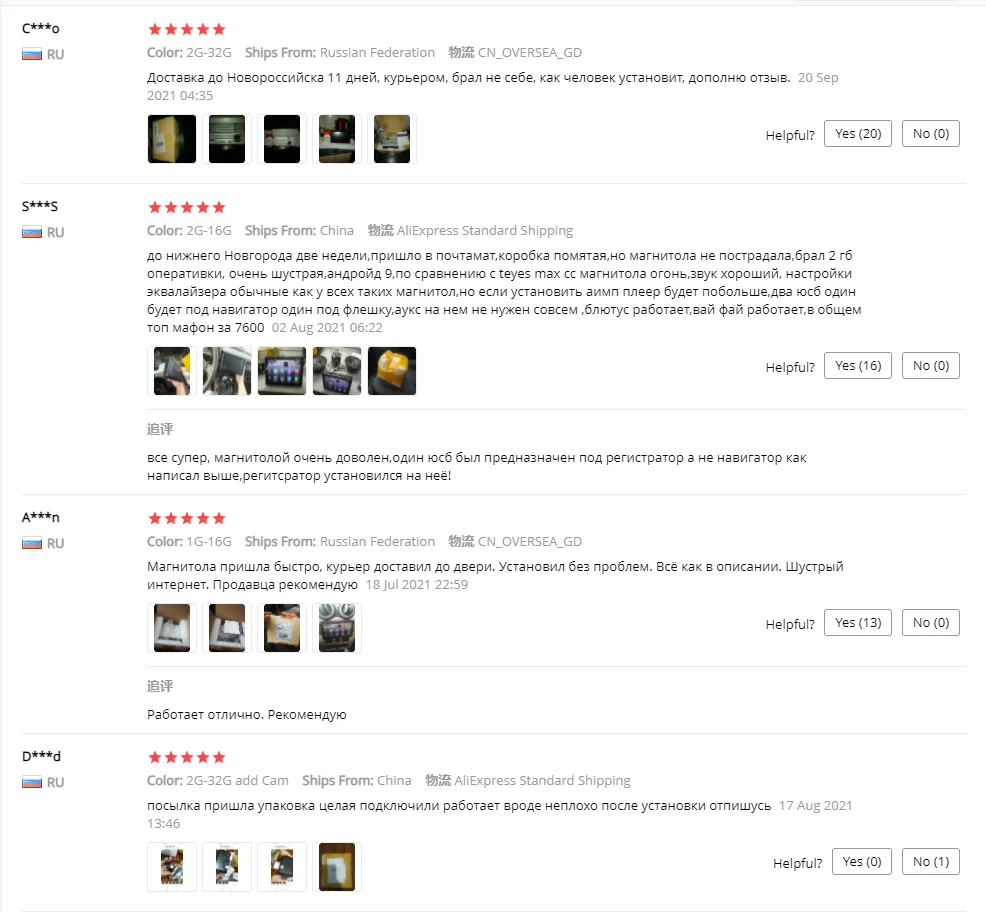
Task: Click No (0) on A***n's review
Action: point(931,623)
